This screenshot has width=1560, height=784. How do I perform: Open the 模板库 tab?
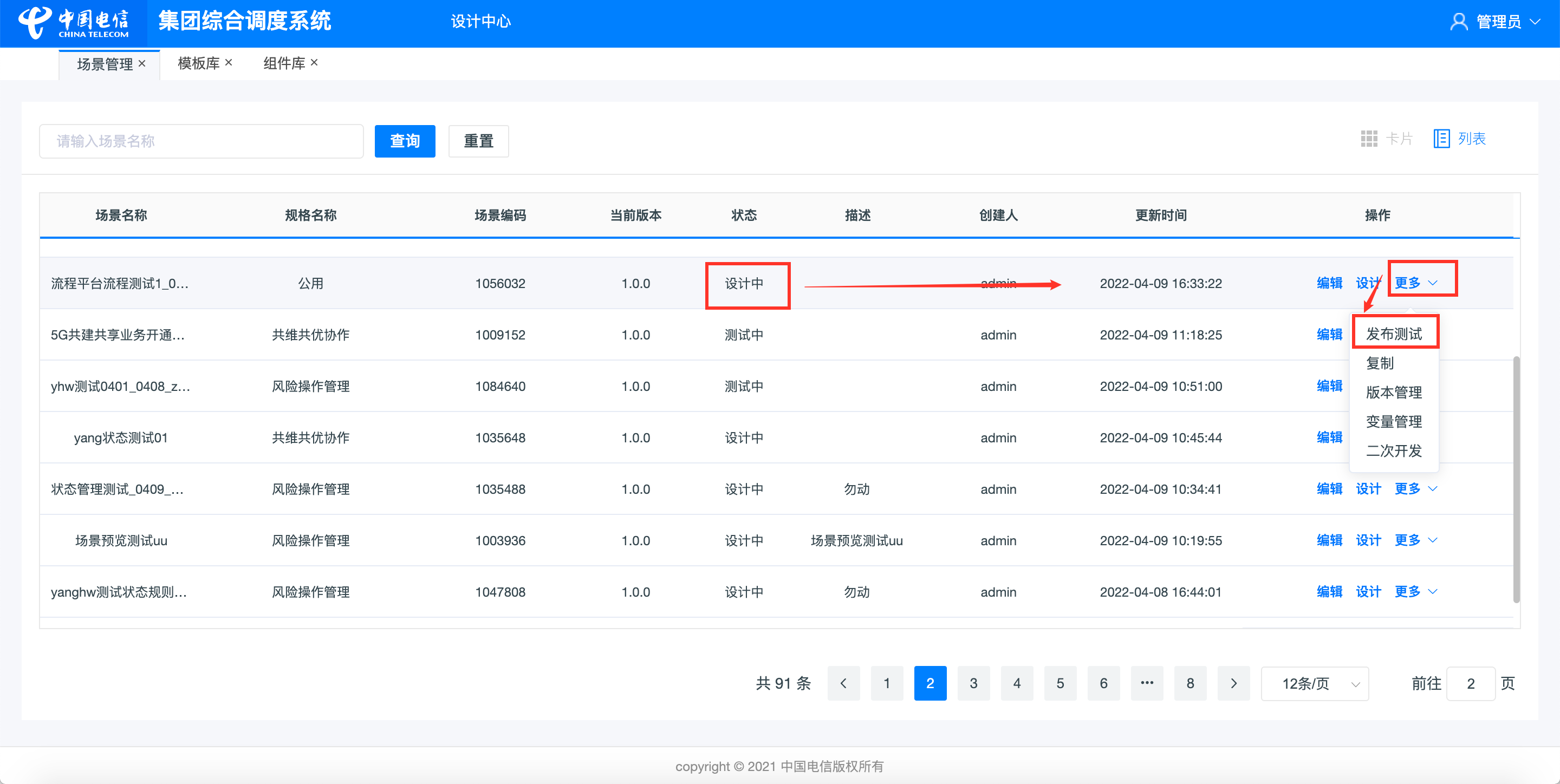[x=198, y=63]
